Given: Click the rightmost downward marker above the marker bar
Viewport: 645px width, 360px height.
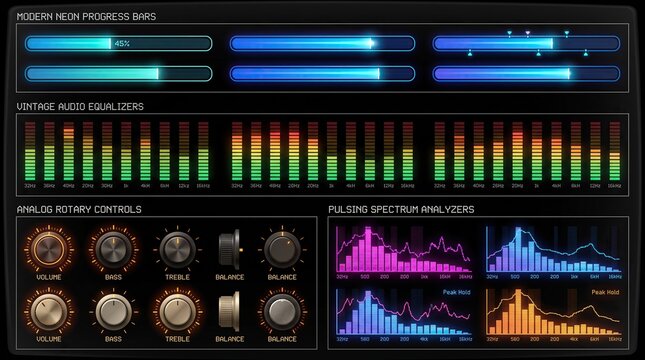Looking at the screenshot, I should pos(566,33).
